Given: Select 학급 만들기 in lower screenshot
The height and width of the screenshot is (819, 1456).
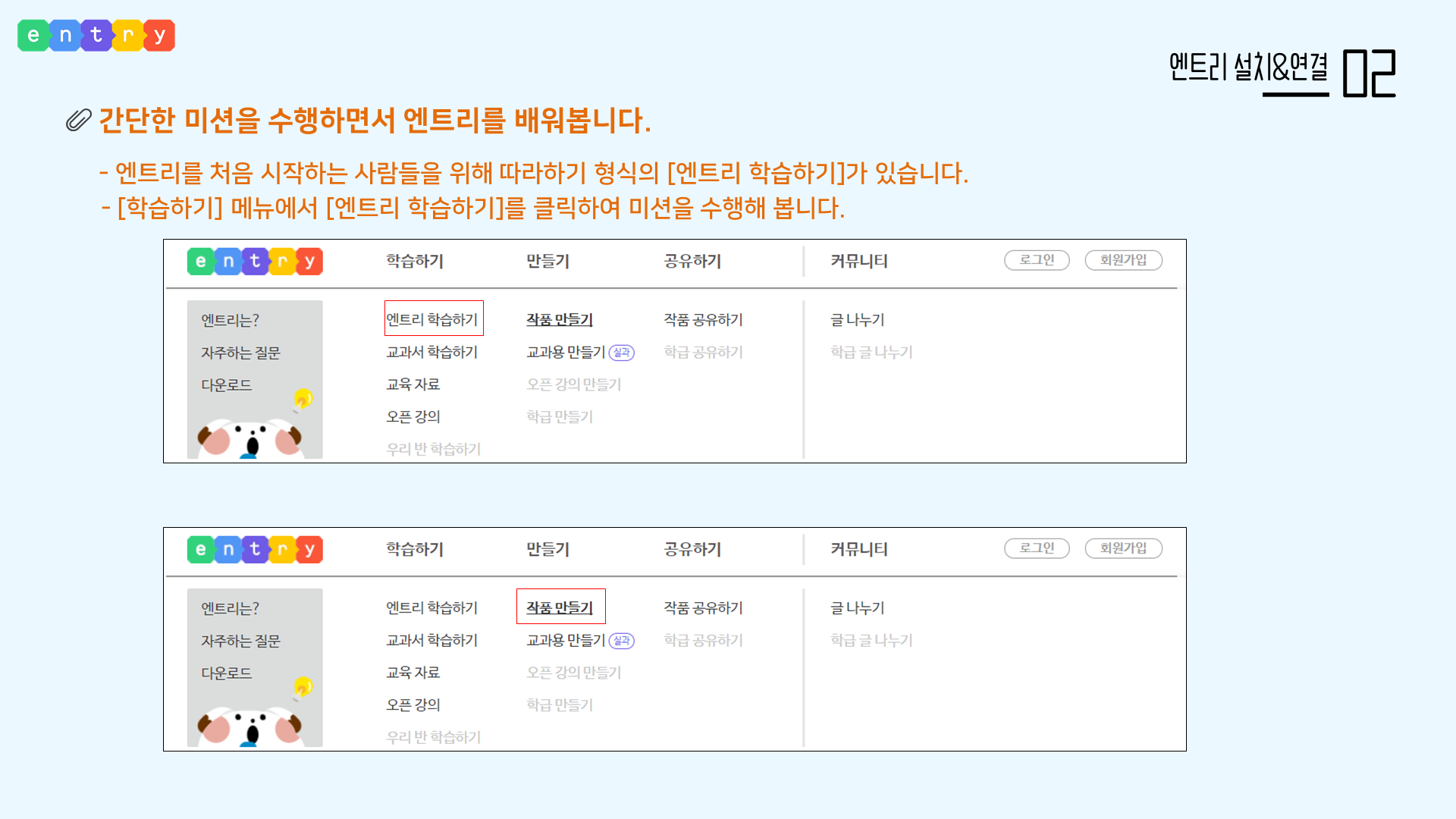Looking at the screenshot, I should pyautogui.click(x=560, y=704).
